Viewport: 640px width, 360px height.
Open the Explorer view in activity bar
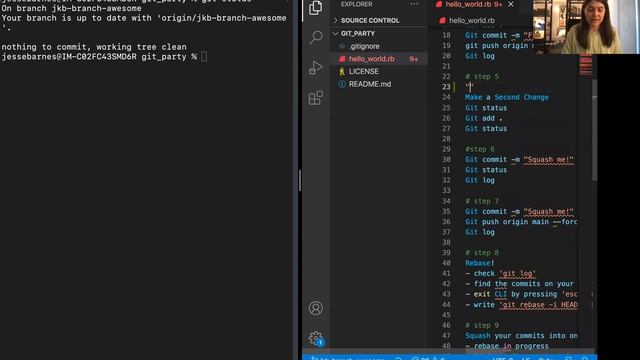[315, 8]
